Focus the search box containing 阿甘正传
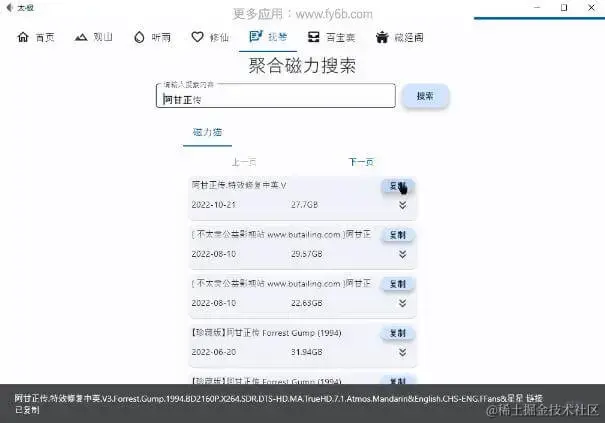The height and width of the screenshot is (423, 605). [276, 95]
